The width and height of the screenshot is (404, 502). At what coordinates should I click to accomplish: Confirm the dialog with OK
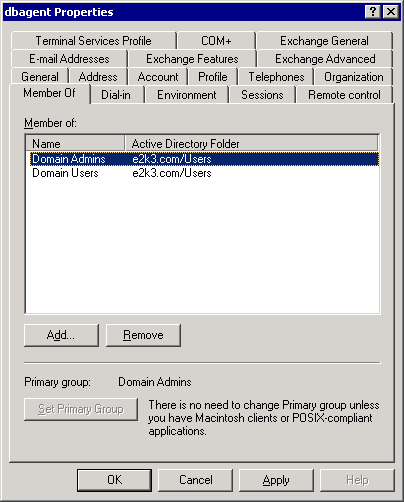(114, 480)
